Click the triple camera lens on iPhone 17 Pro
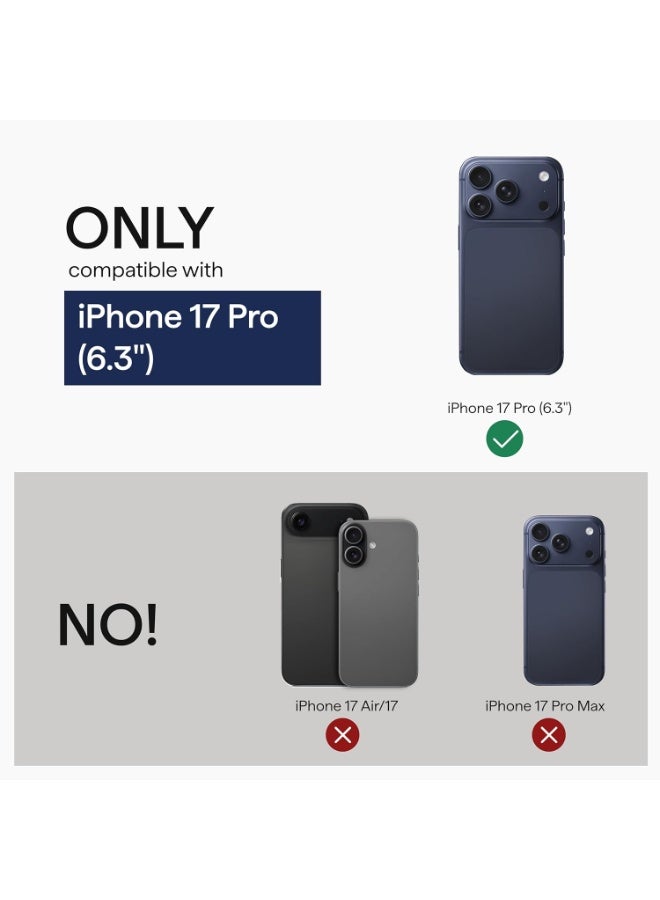Viewport: 660px width, 900px height. [x=492, y=191]
